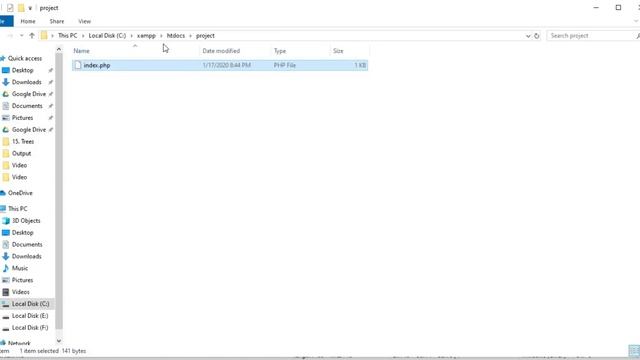
Task: Select Local Disk (F:) in sidebar
Action: pyautogui.click(x=30, y=327)
